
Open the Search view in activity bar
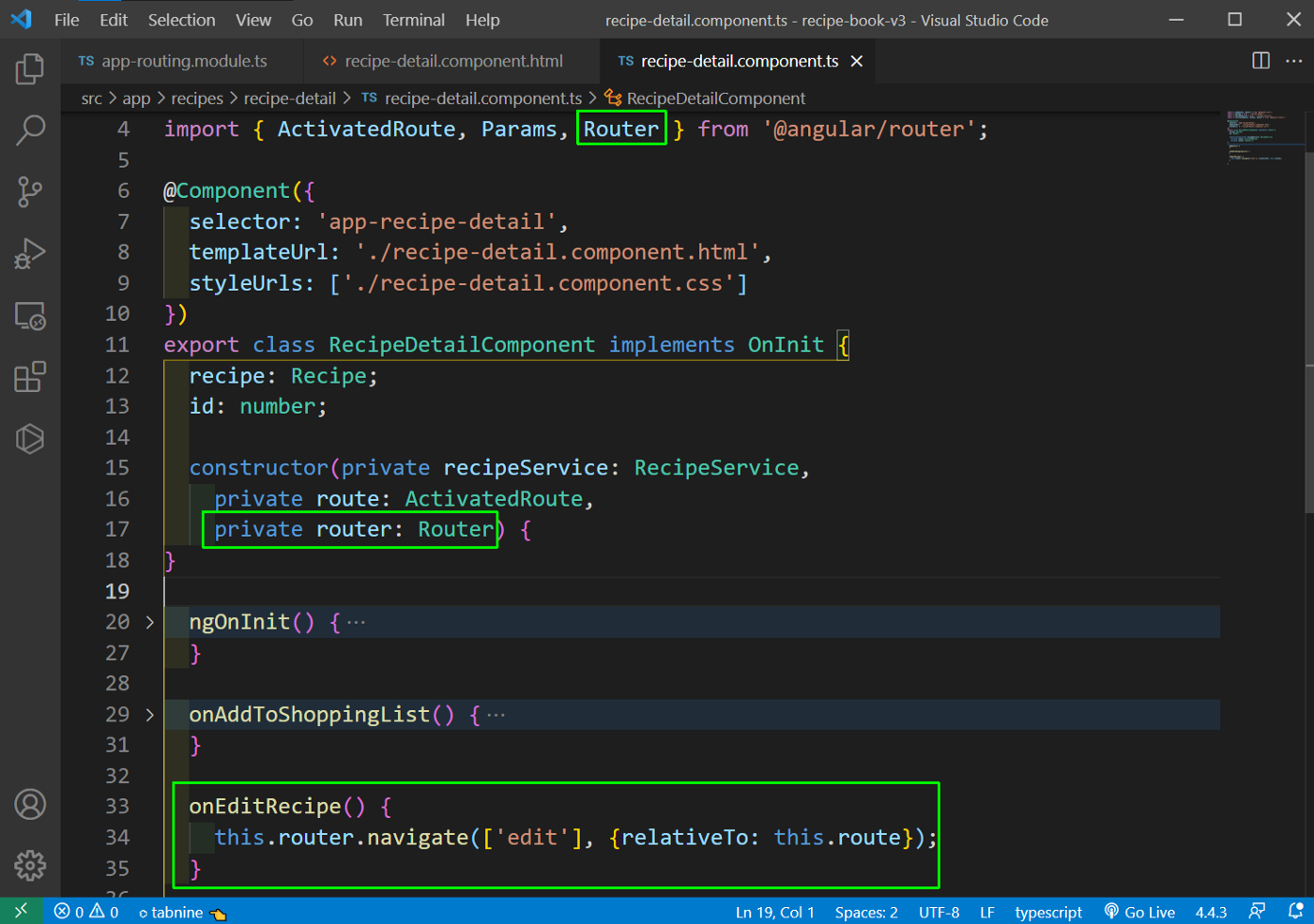[x=30, y=130]
